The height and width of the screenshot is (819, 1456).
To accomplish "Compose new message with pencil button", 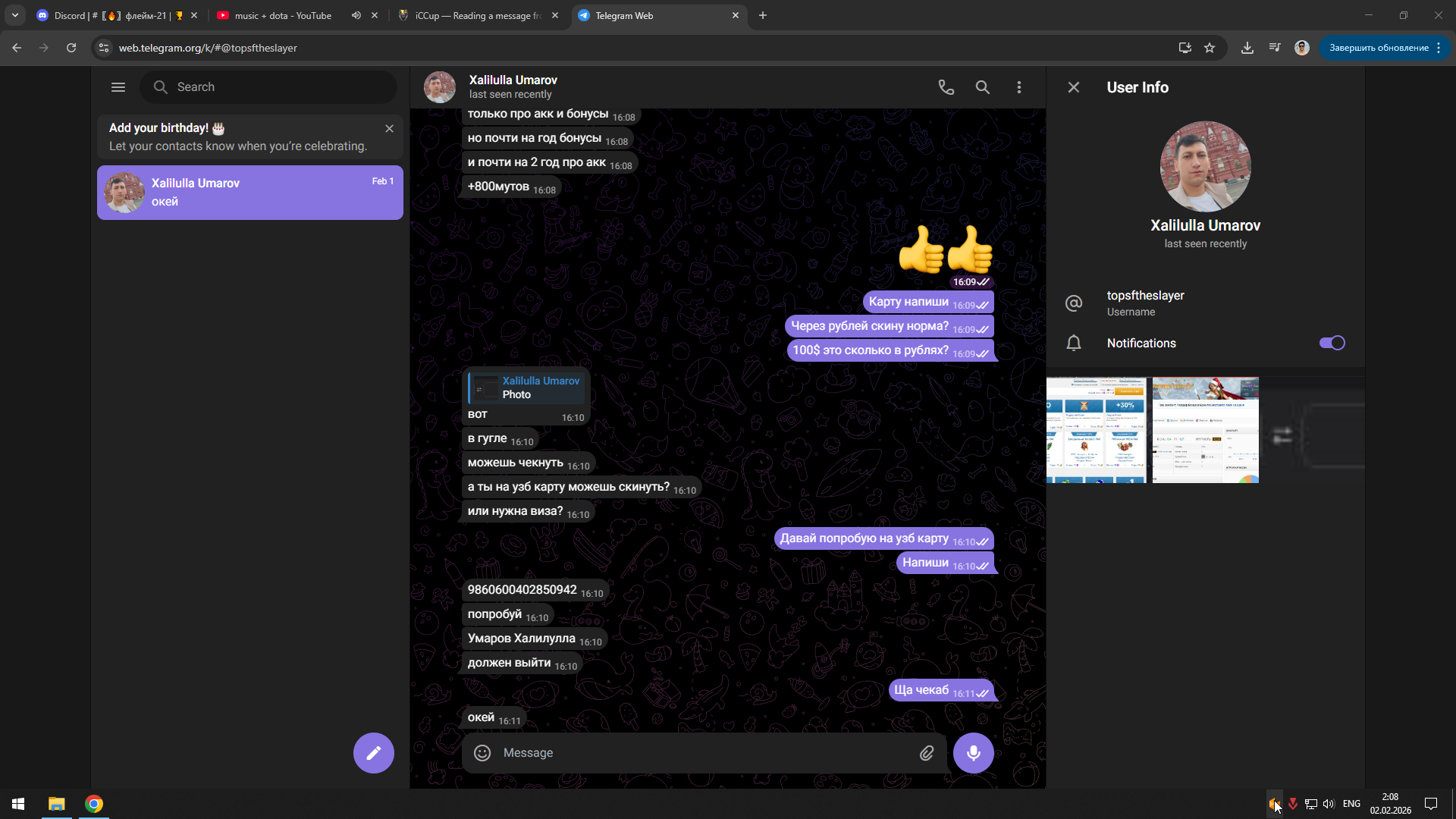I will (x=373, y=752).
